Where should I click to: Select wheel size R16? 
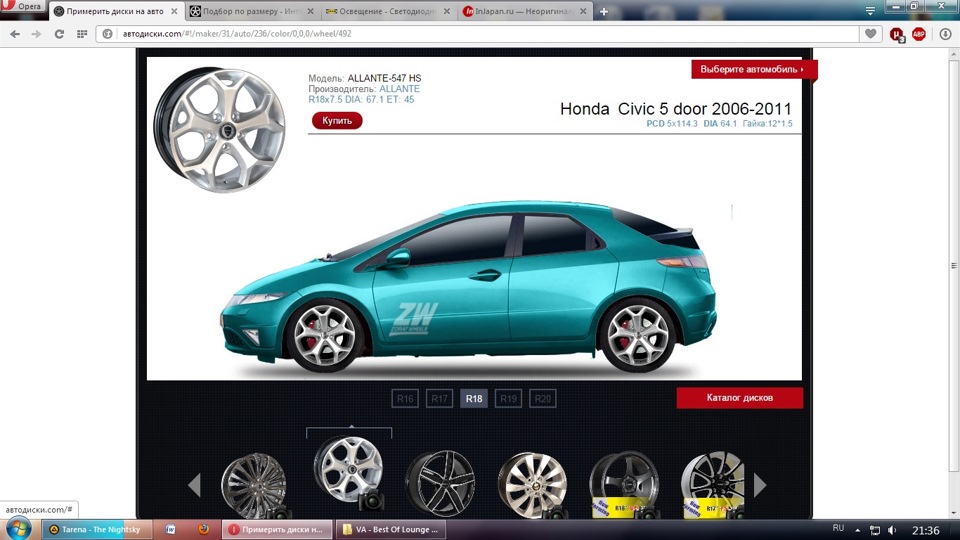pos(405,399)
